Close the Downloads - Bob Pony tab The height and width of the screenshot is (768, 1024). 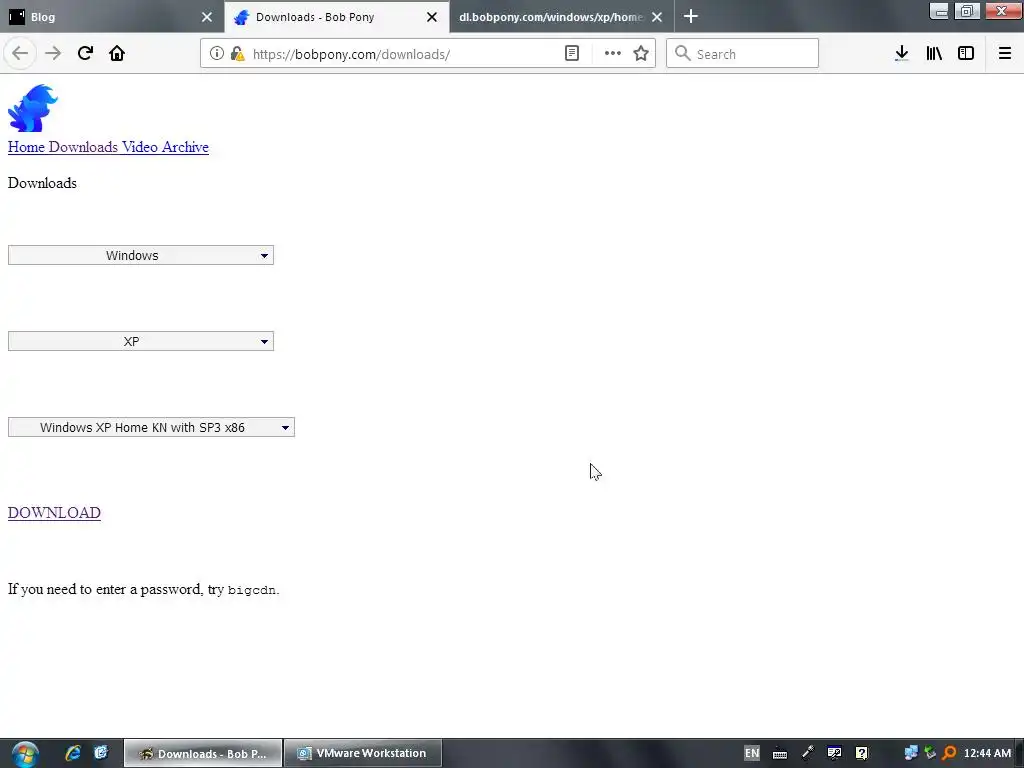[x=432, y=17]
